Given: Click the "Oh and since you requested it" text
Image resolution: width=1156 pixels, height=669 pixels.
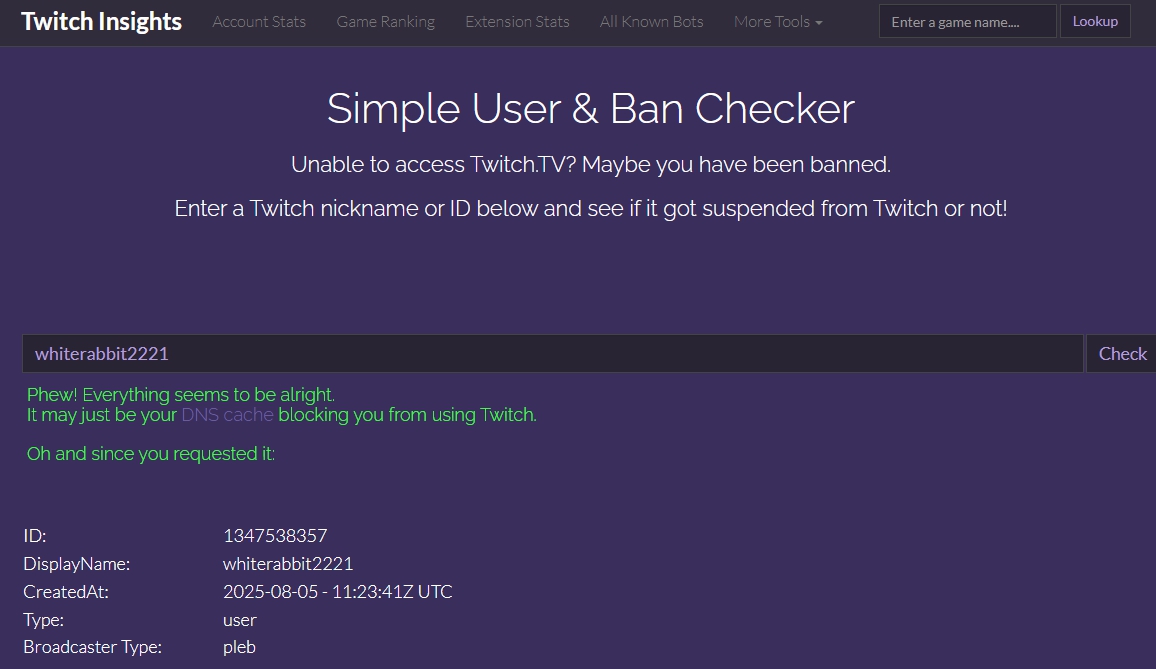Looking at the screenshot, I should (x=150, y=454).
